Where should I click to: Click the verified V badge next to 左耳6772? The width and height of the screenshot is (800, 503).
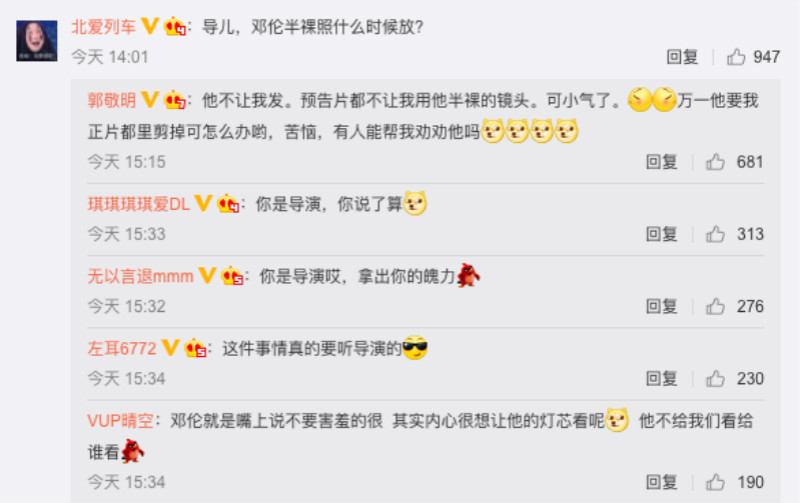(x=170, y=347)
